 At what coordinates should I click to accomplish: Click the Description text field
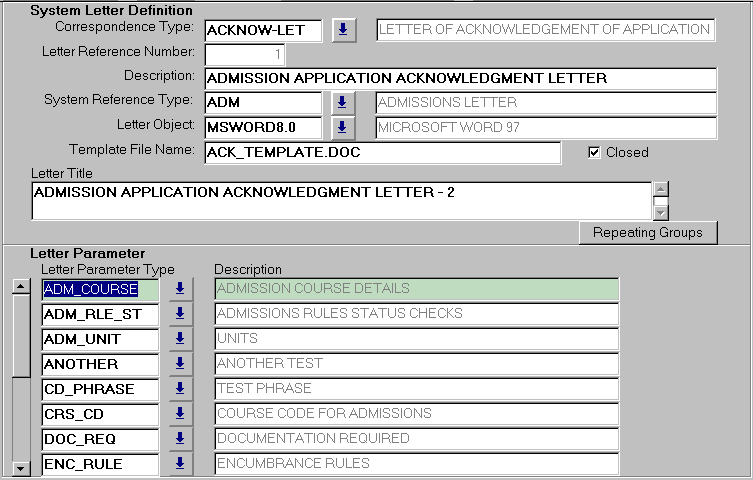pos(460,78)
